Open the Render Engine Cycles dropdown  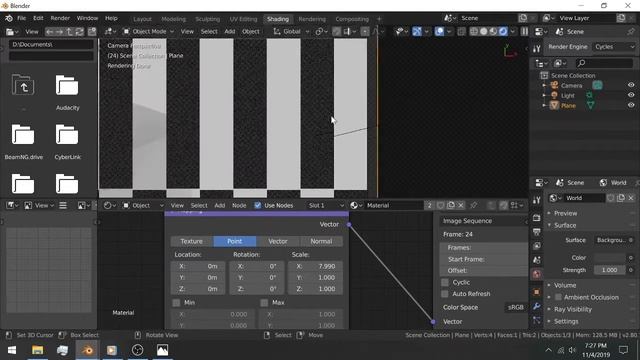coord(614,47)
